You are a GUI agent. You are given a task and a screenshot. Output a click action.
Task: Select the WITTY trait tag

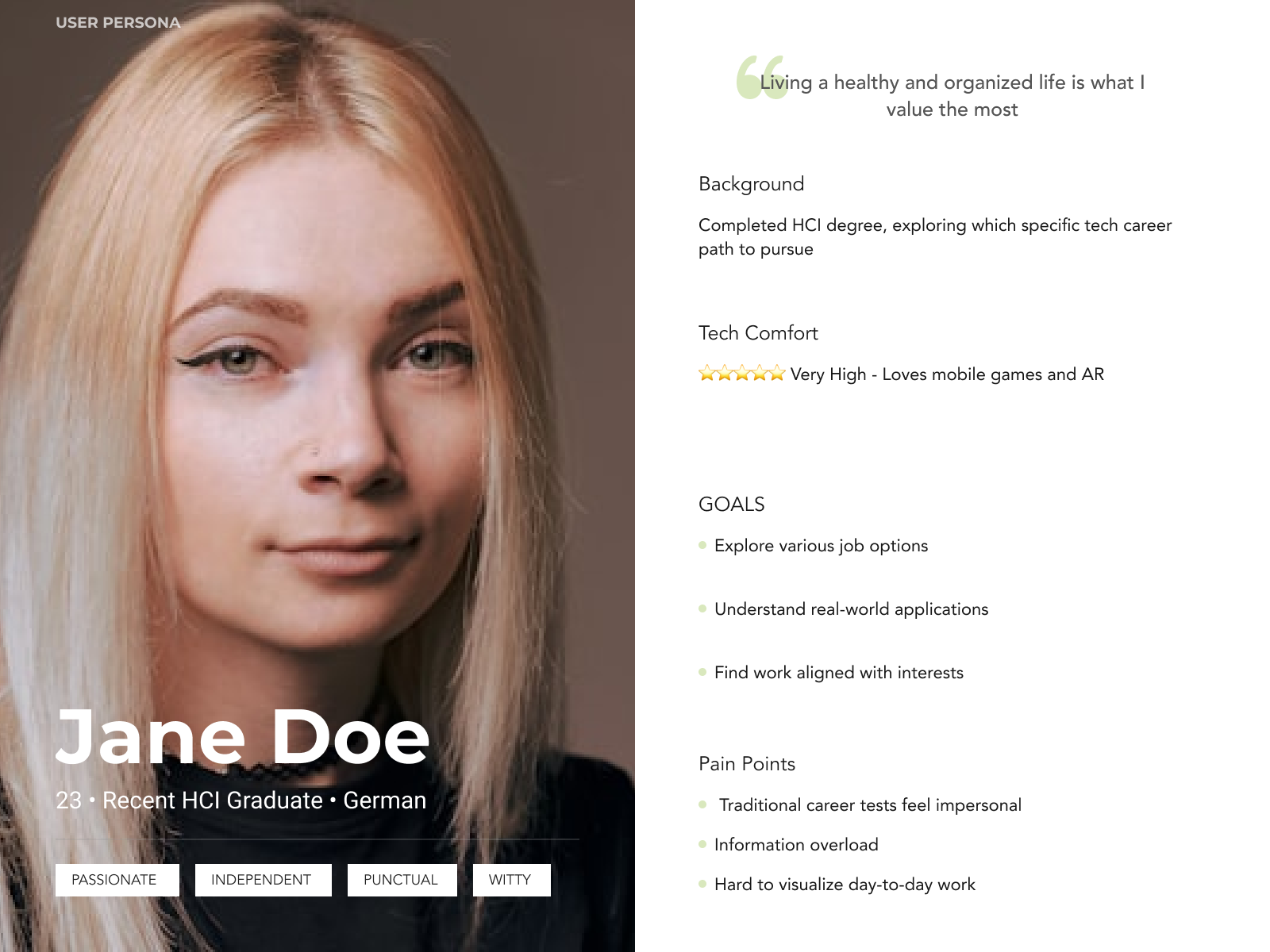tap(512, 880)
